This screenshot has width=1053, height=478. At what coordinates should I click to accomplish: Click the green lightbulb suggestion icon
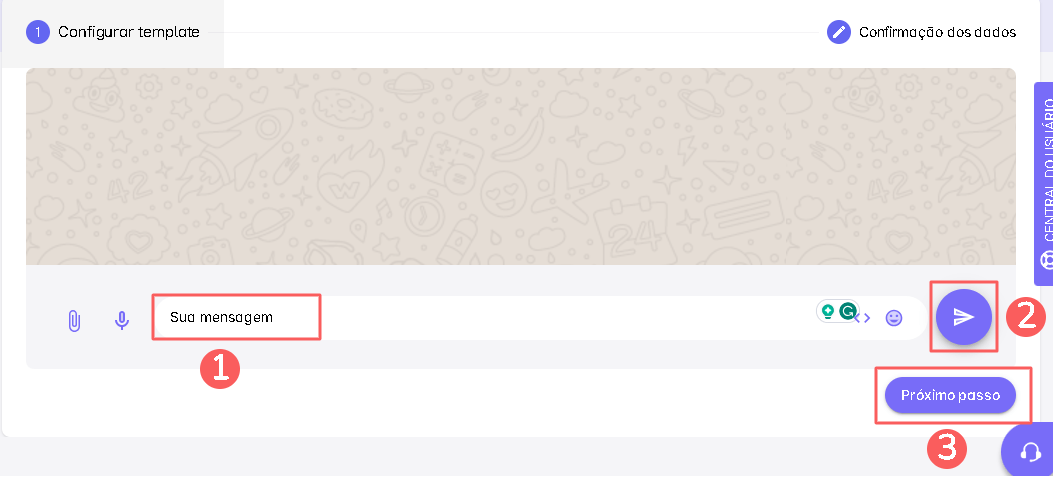click(x=828, y=311)
